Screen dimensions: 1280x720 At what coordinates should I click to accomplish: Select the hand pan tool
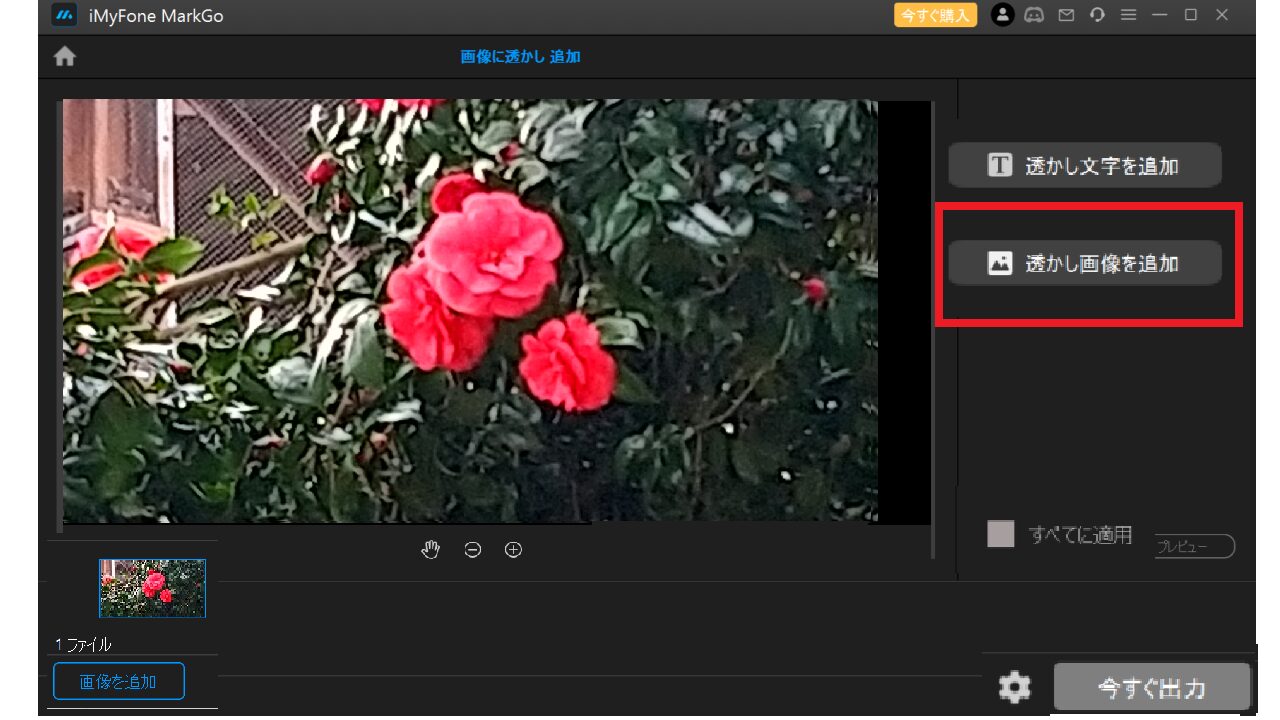point(431,549)
